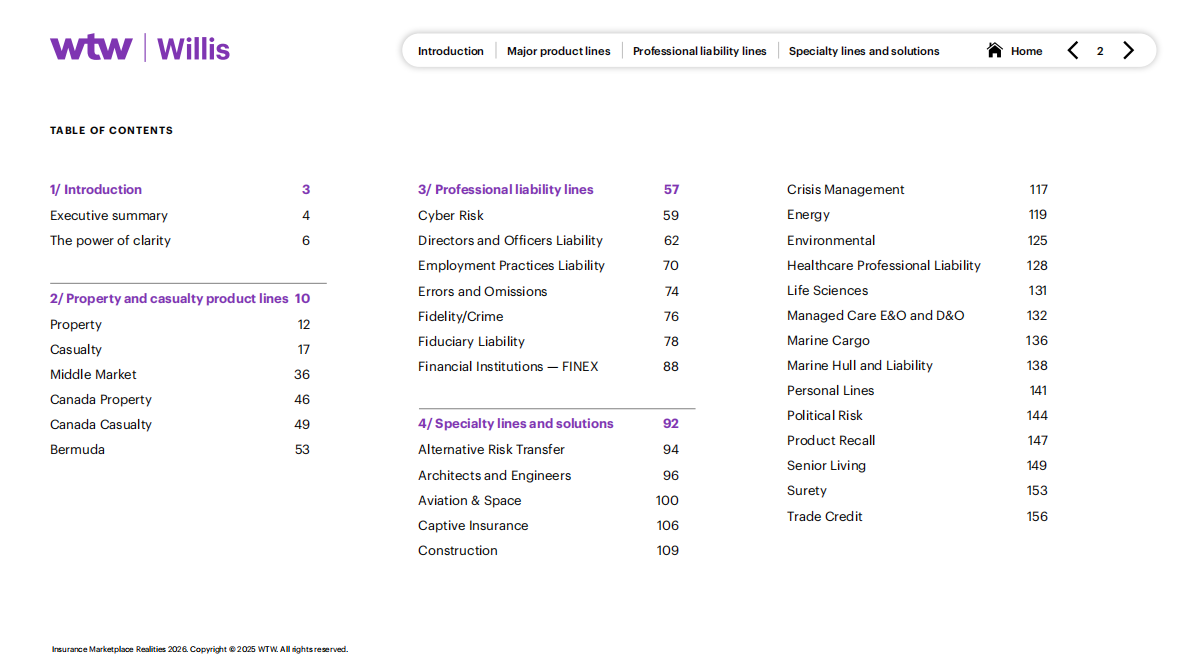Screen dimensions: 1190x669
Task: Open the Middle Market entry
Action: [x=93, y=374]
